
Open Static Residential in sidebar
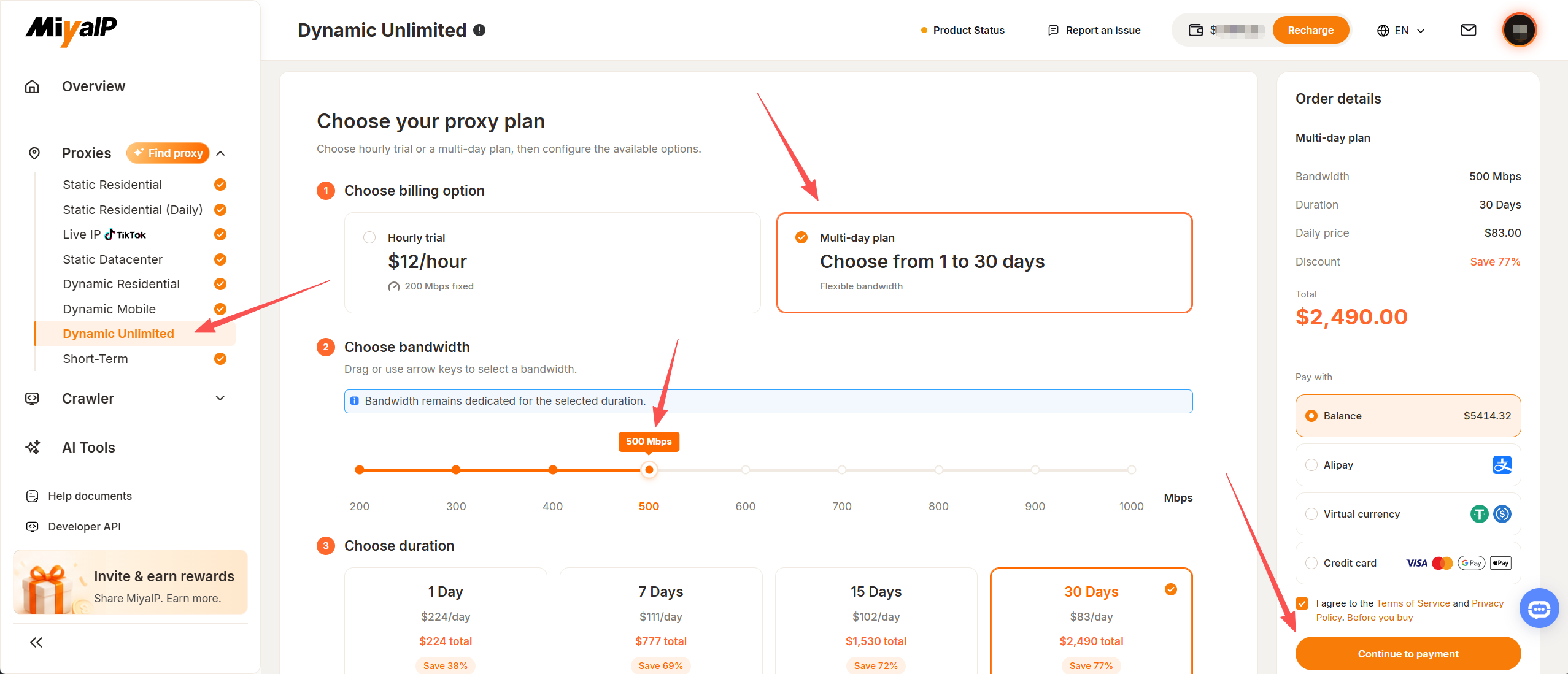112,185
